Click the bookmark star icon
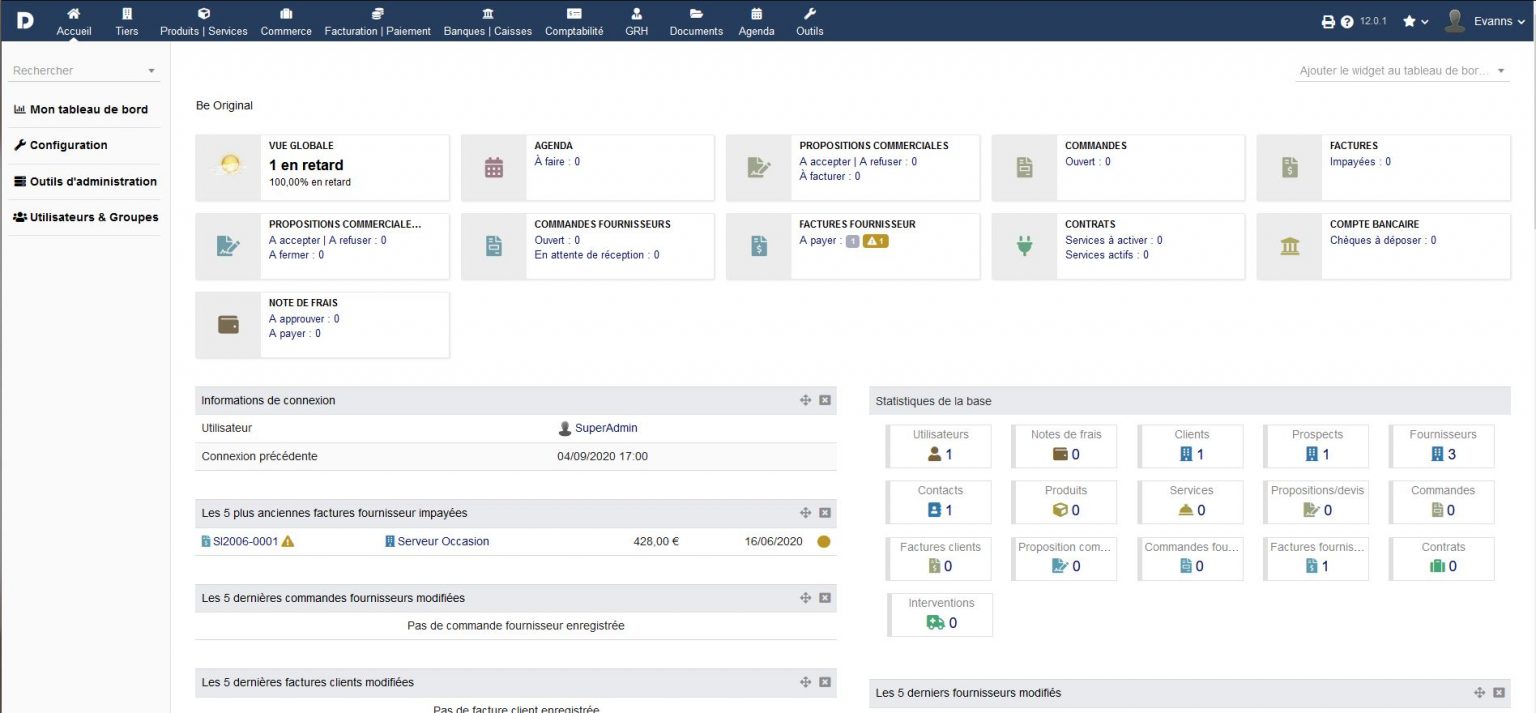This screenshot has width=1536, height=713. [x=1407, y=20]
